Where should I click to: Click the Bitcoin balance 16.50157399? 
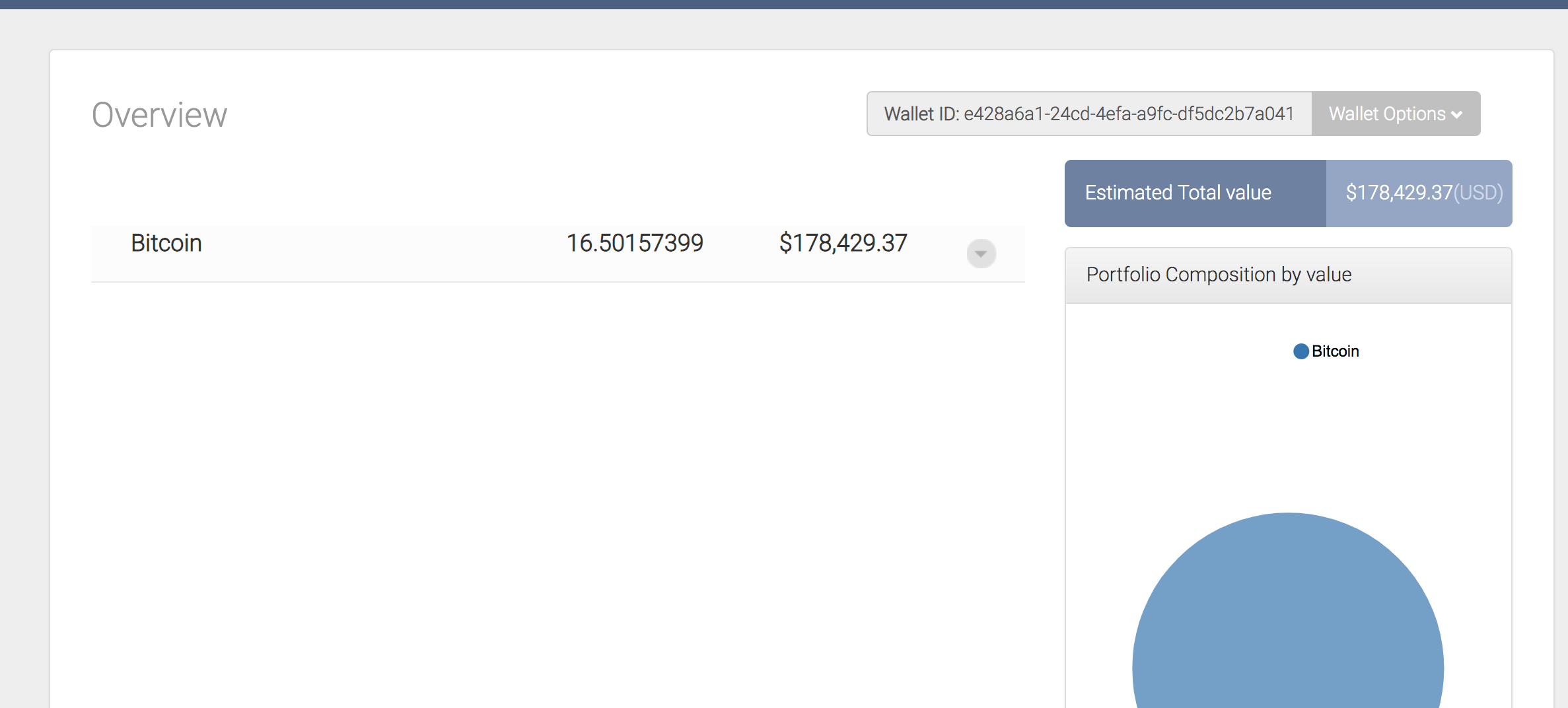[x=635, y=243]
